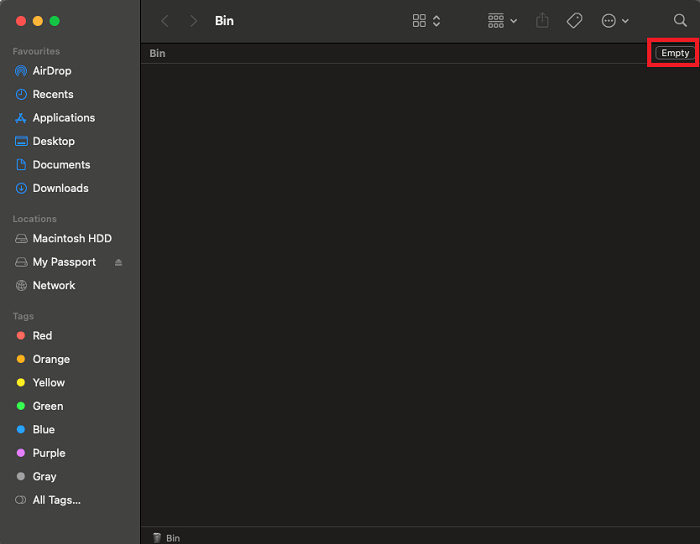700x544 pixels.
Task: Switch view mode with icon view selector
Action: pyautogui.click(x=427, y=20)
